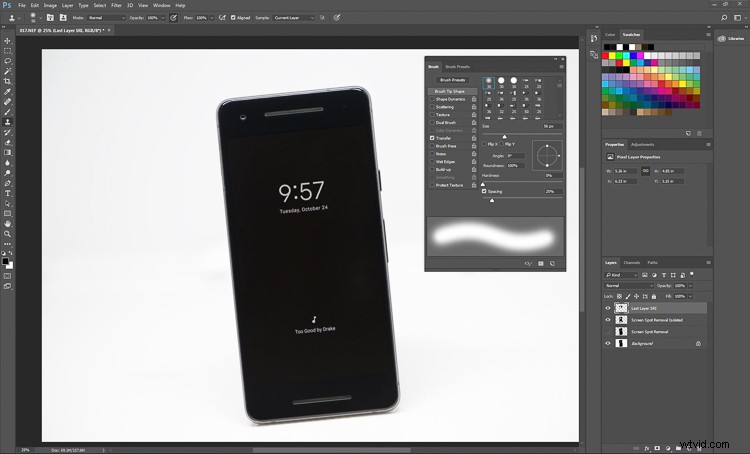750x454 pixels.
Task: Open the layer blend mode Normal dropdown
Action: point(628,285)
